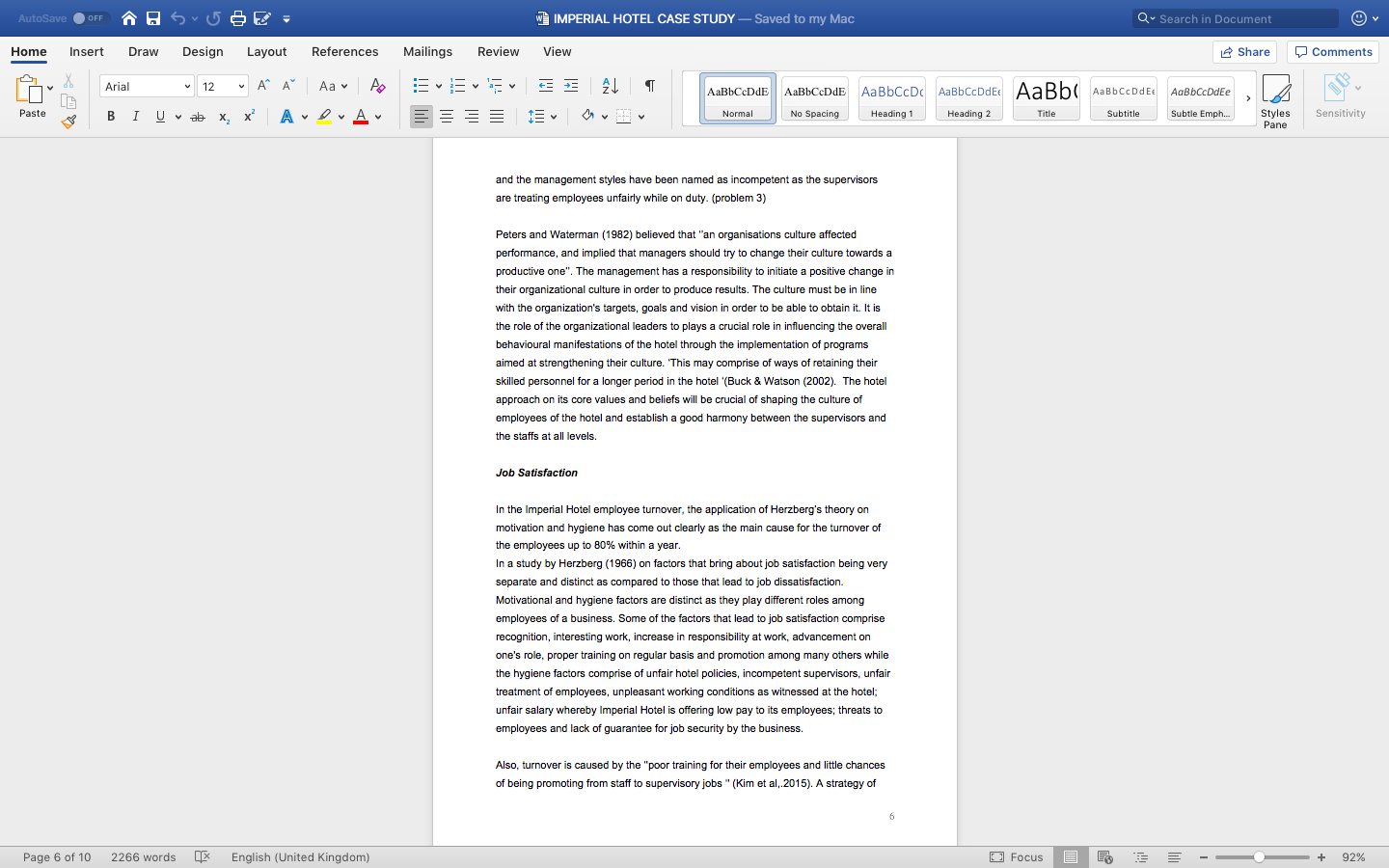Show paragraph formatting marks
The width and height of the screenshot is (1389, 868).
pos(649,85)
